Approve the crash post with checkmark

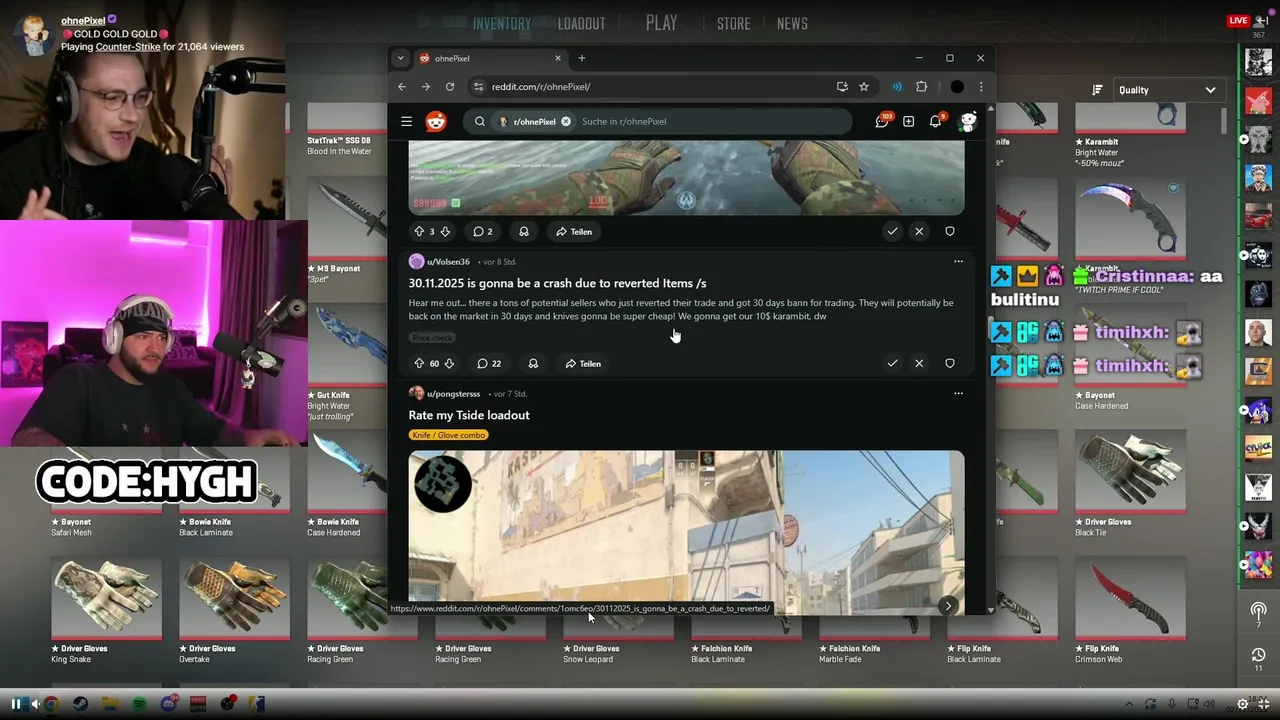[x=892, y=363]
